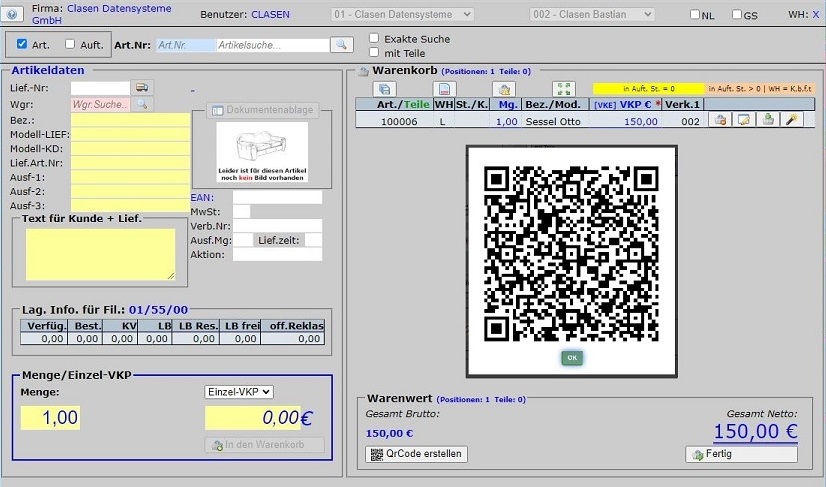Enable the Exakte Suche checkbox
This screenshot has height=487, width=826.
click(374, 38)
